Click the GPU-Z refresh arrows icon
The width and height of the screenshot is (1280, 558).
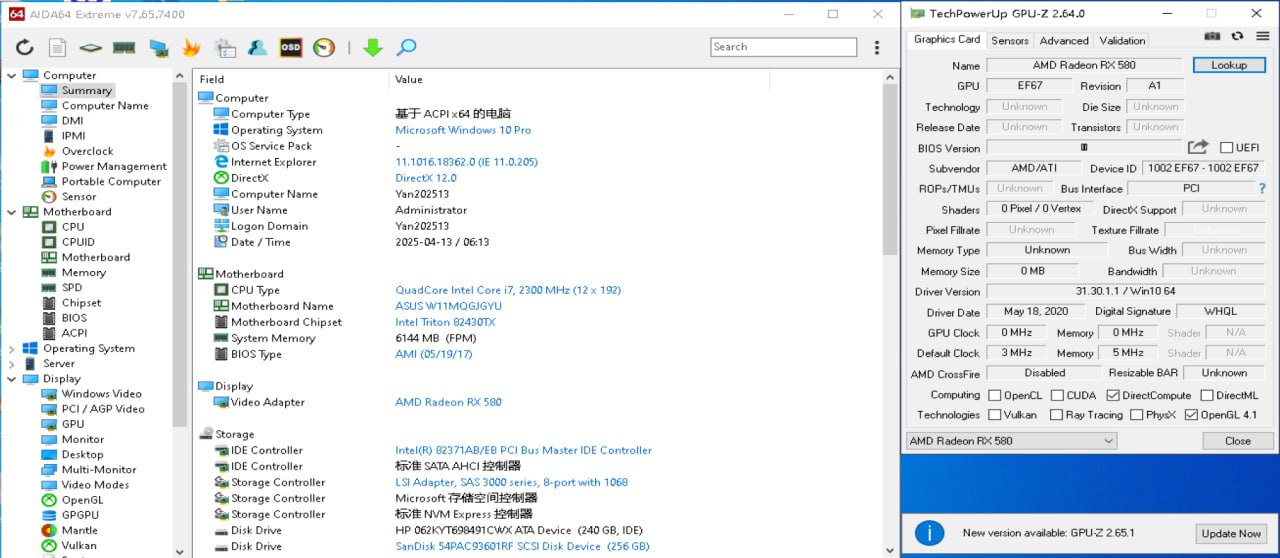point(1237,36)
